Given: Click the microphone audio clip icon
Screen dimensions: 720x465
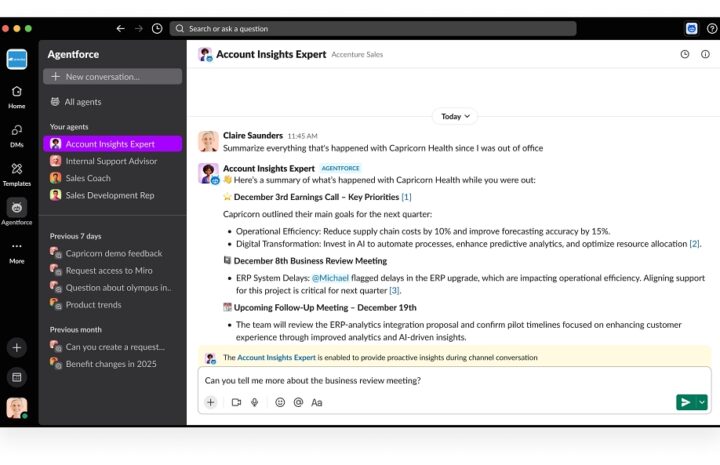Looking at the screenshot, I should tap(254, 403).
